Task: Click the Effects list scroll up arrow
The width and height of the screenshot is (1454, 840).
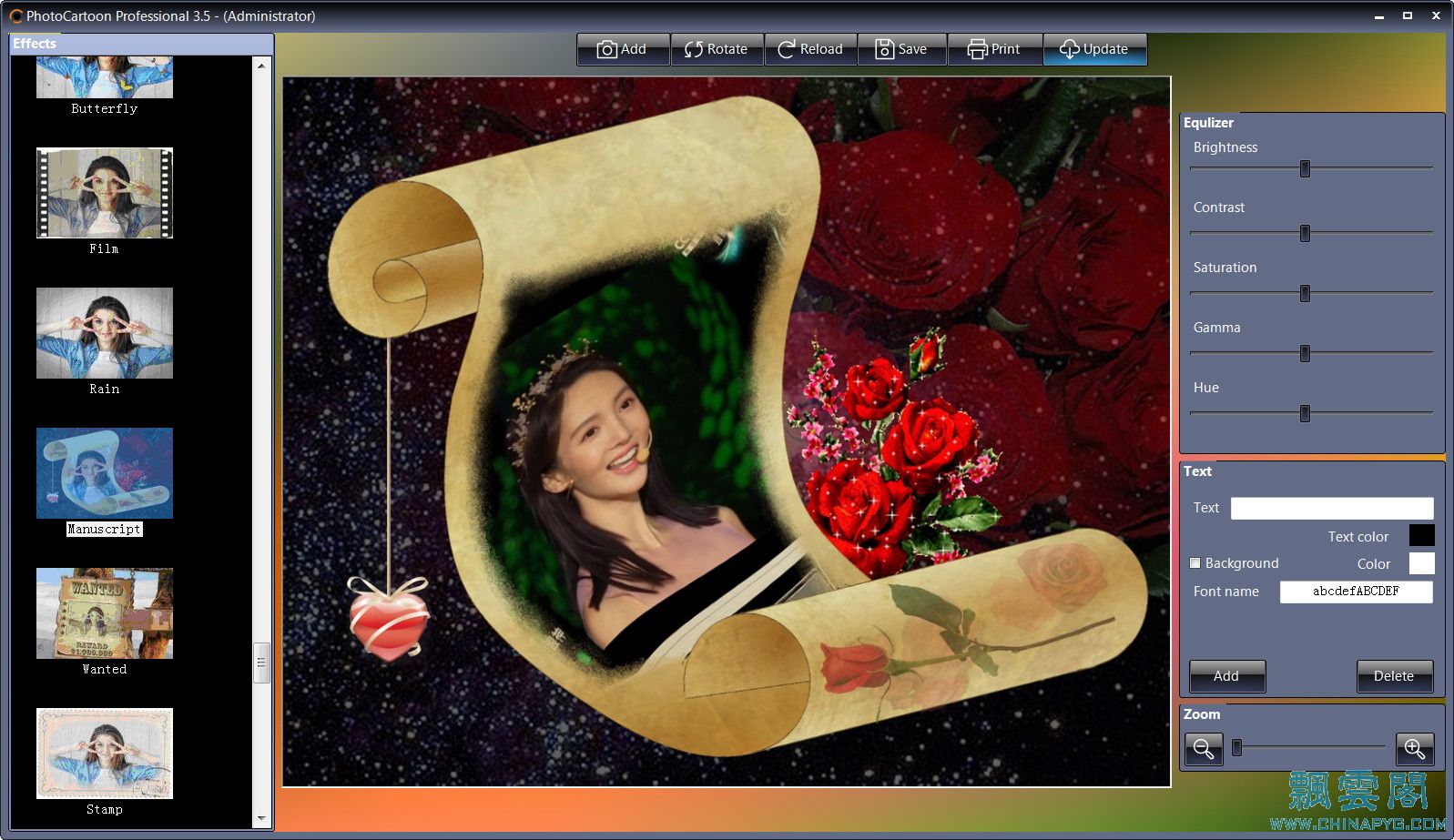Action: (x=261, y=66)
